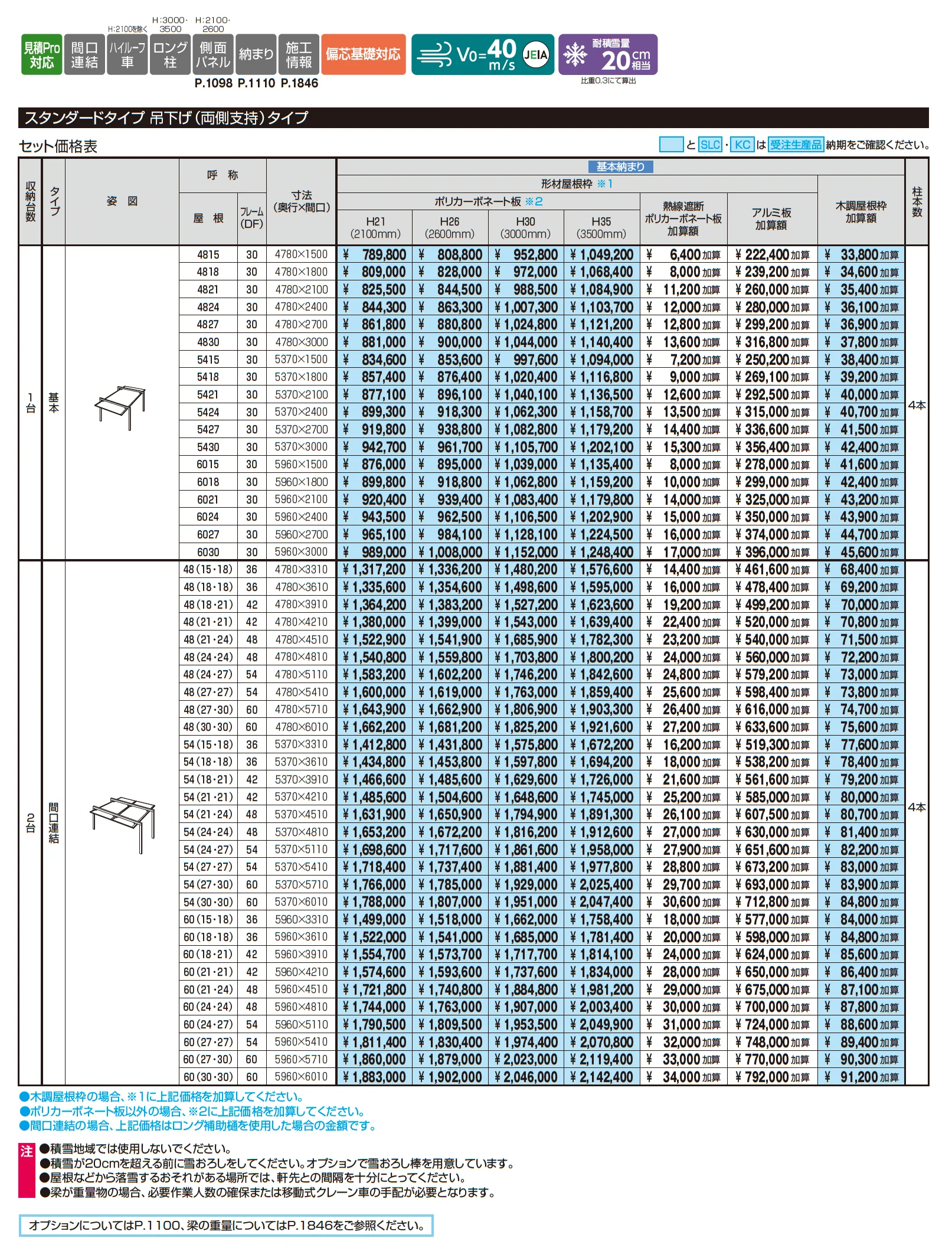
Task: Click the H30 (3000mm) column header
Action: tap(526, 228)
